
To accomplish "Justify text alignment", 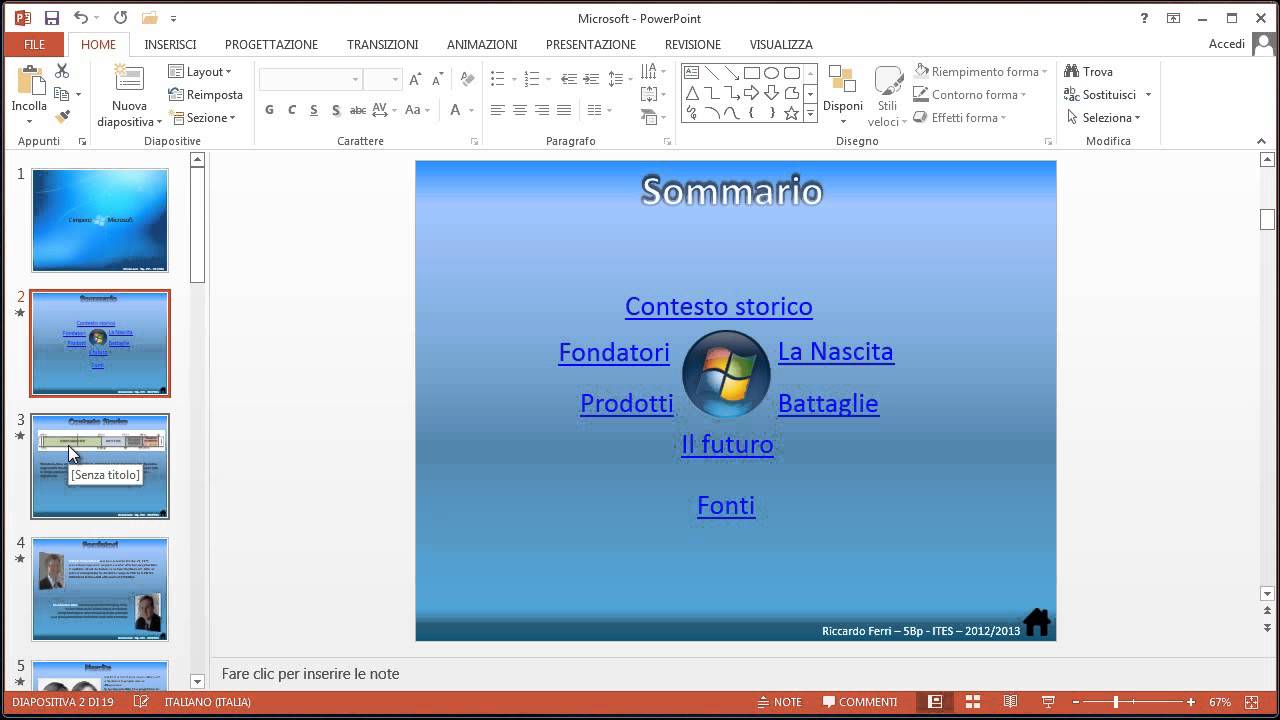I will [564, 110].
